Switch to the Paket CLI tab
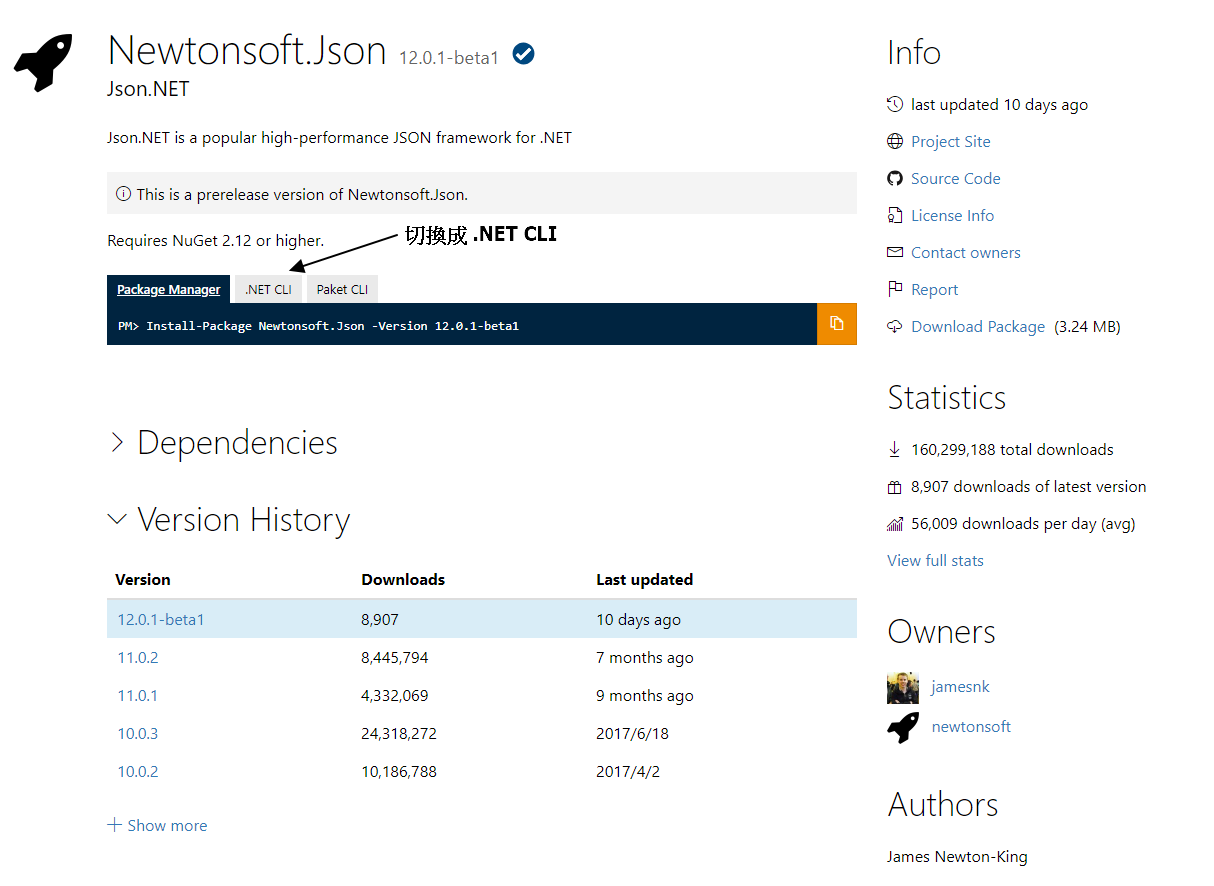This screenshot has height=886, width=1214. (x=342, y=289)
